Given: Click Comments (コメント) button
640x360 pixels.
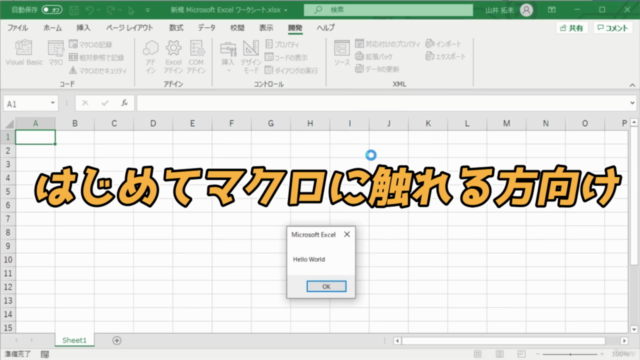Looking at the screenshot, I should click(613, 28).
